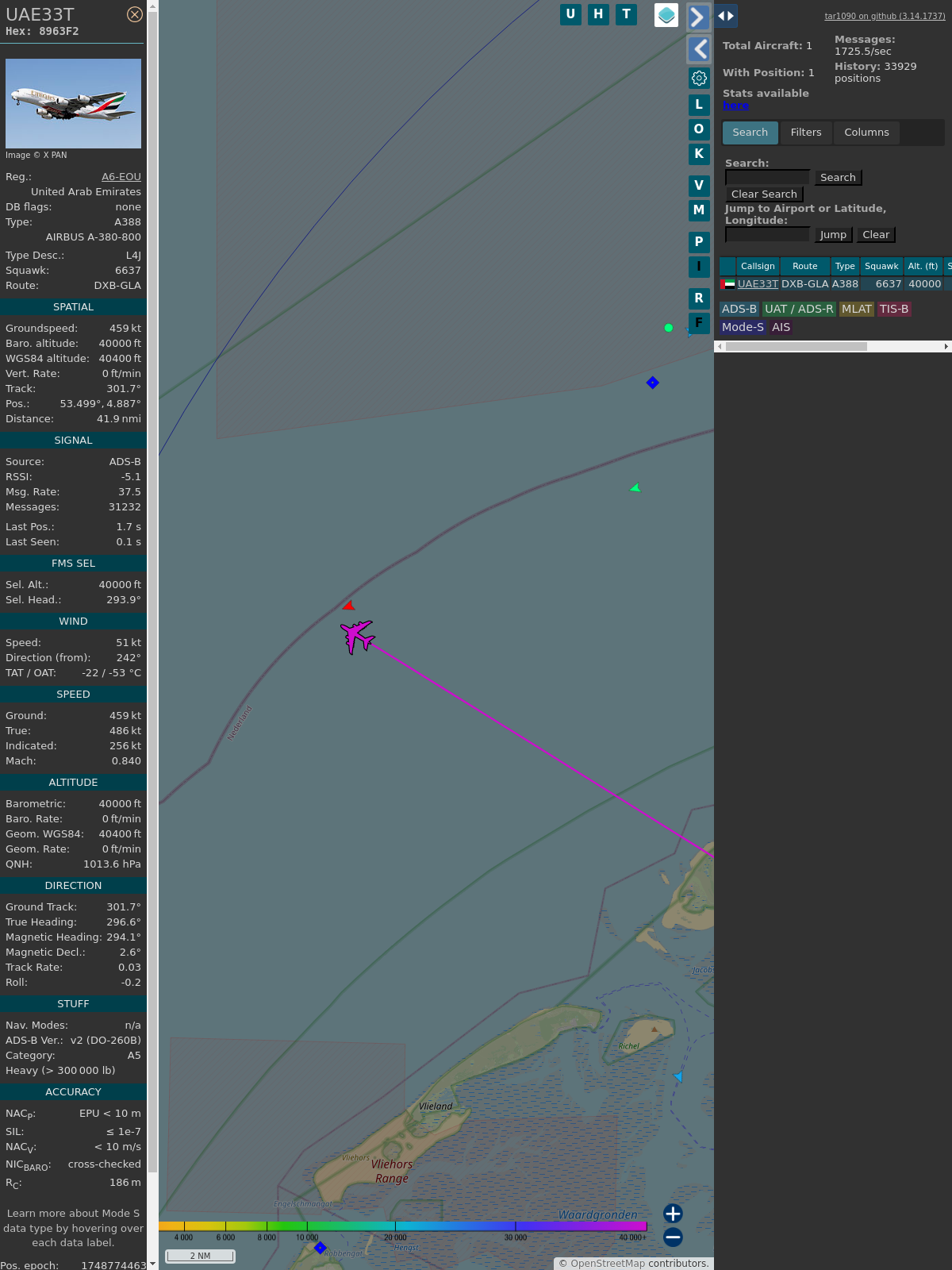Toggle the L map button

pos(699,105)
